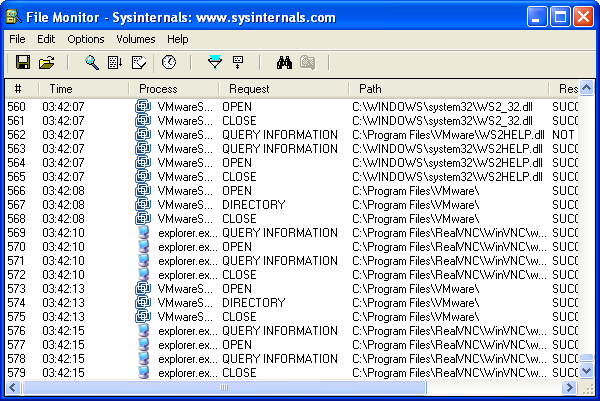Click the Save toolbar icon
Viewport: 600px width, 401px height.
coord(22,63)
